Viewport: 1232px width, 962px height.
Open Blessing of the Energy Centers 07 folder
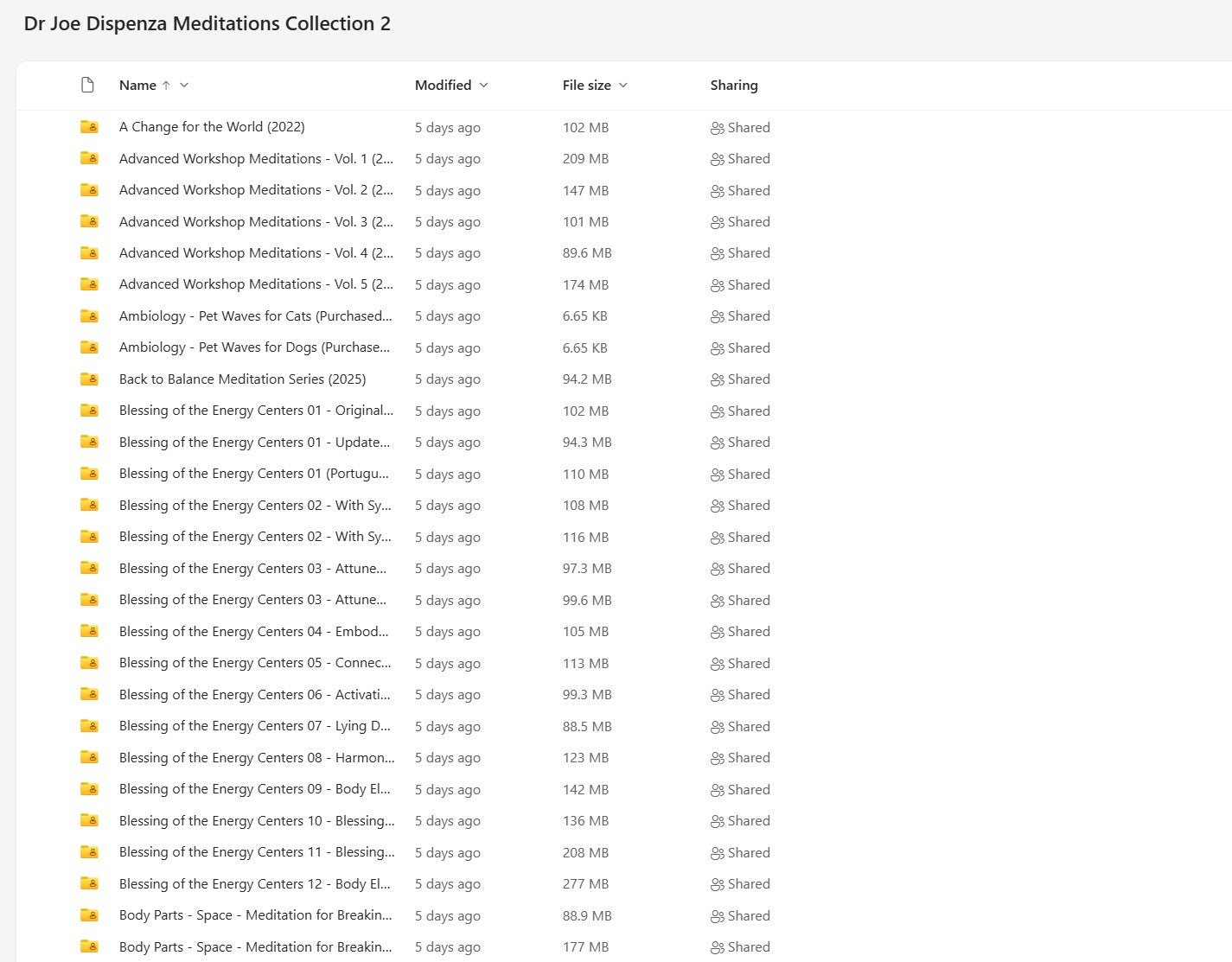pyautogui.click(x=255, y=726)
